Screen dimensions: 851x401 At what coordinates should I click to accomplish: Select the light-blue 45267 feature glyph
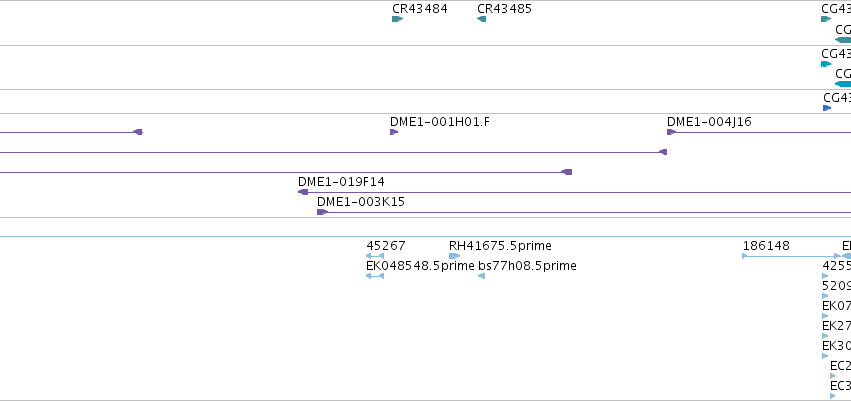click(375, 256)
